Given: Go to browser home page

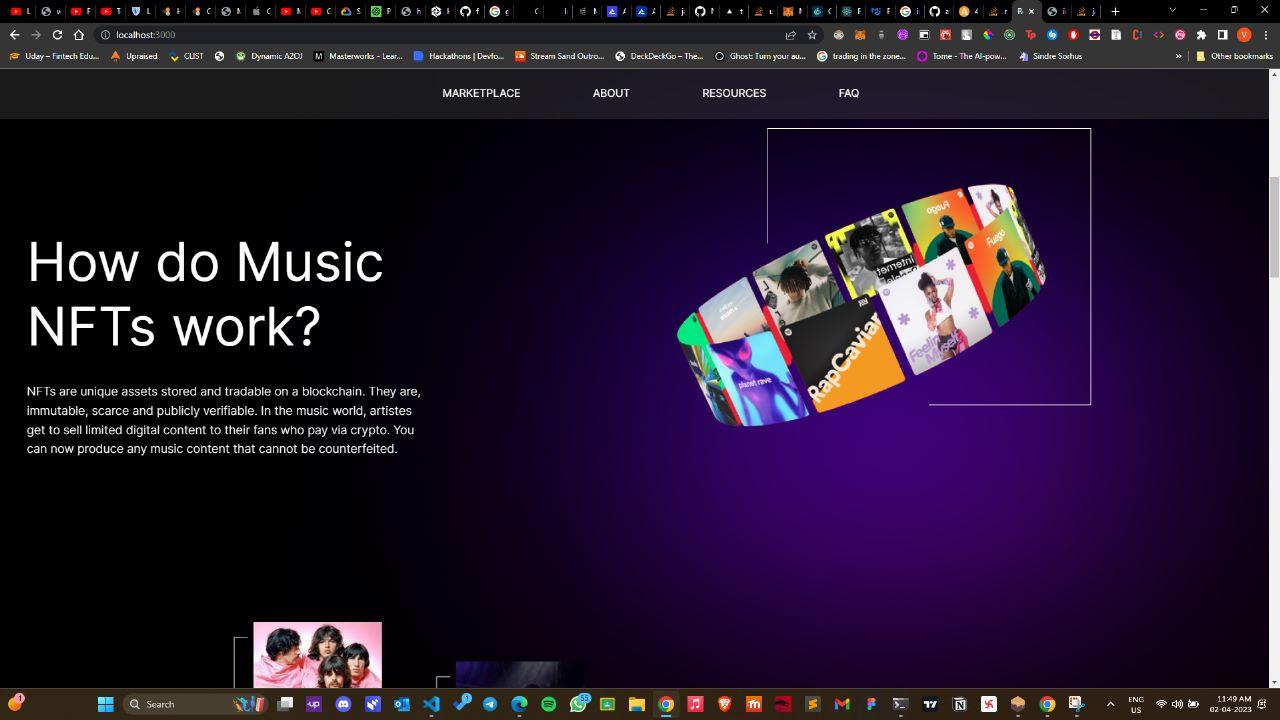Looking at the screenshot, I should [79, 35].
